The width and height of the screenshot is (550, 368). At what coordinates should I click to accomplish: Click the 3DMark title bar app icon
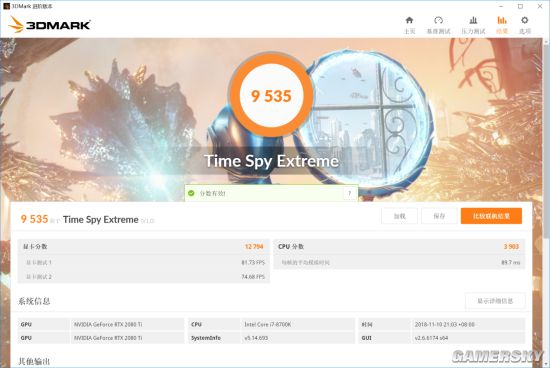click(x=6, y=6)
